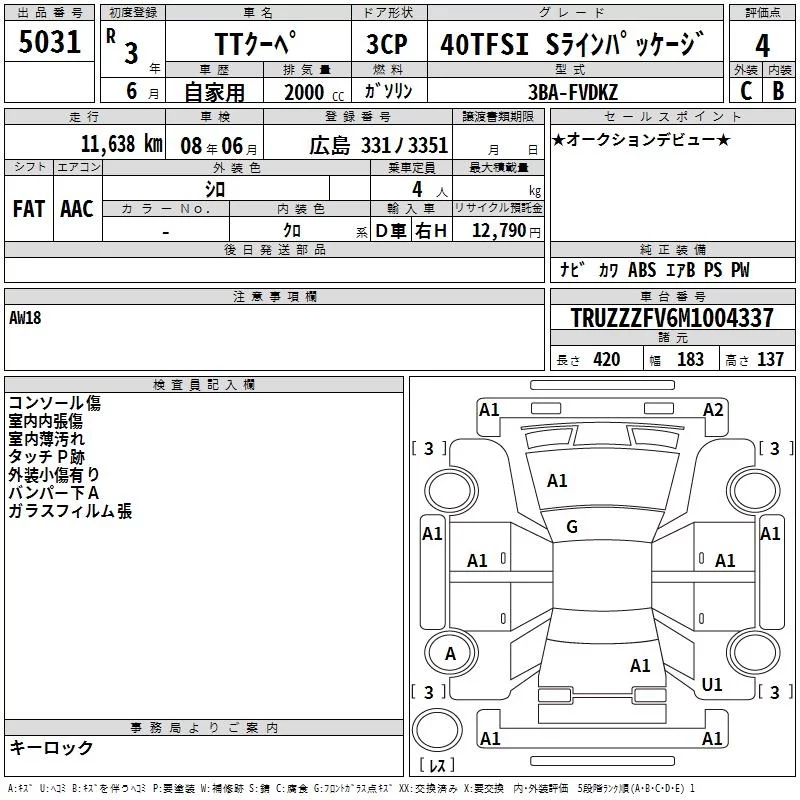Image resolution: width=800 pixels, height=800 pixels.
Task: Click A2 mark on the car diagram
Action: click(713, 410)
